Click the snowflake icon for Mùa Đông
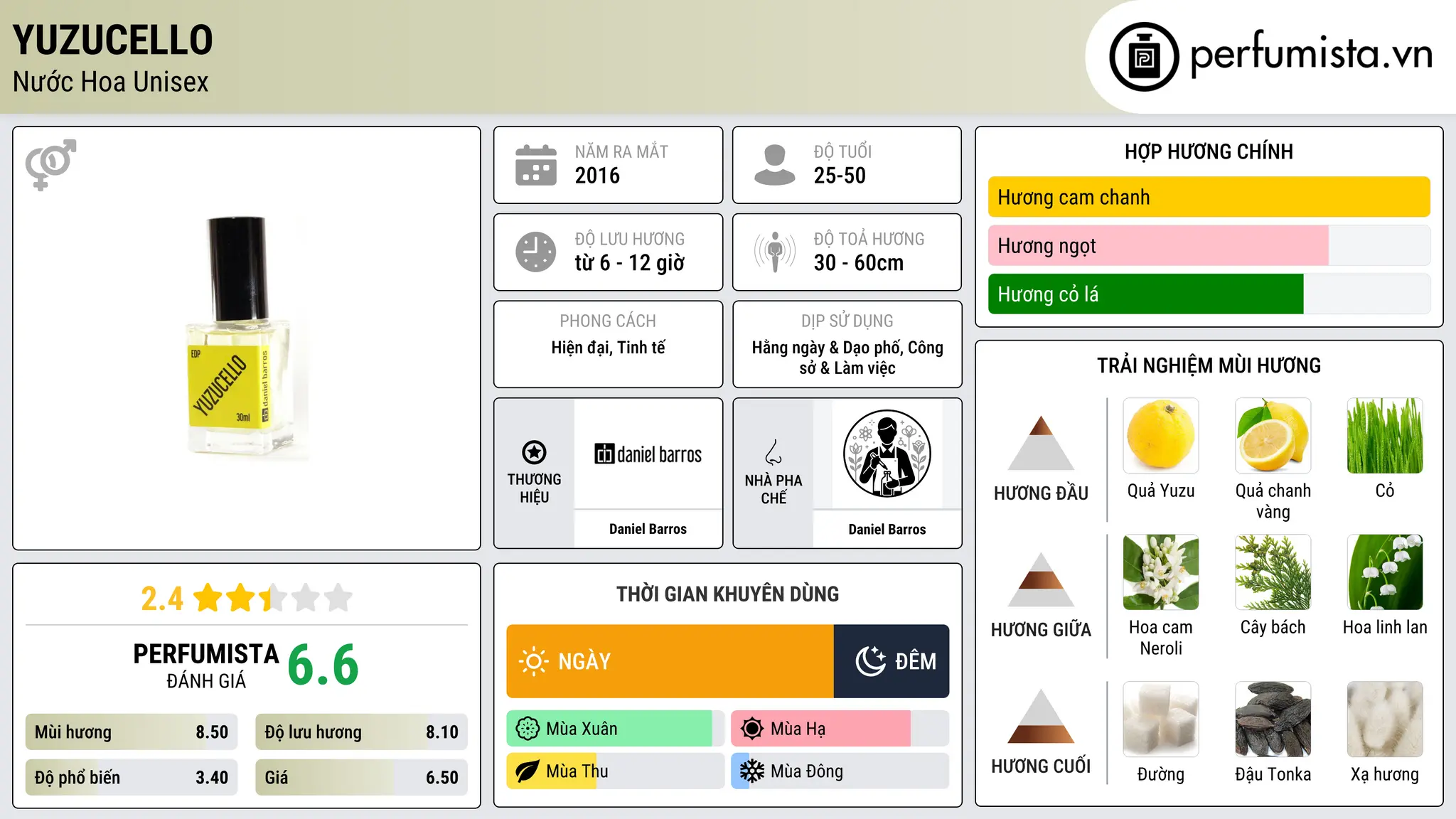This screenshot has height=819, width=1456. 752,771
